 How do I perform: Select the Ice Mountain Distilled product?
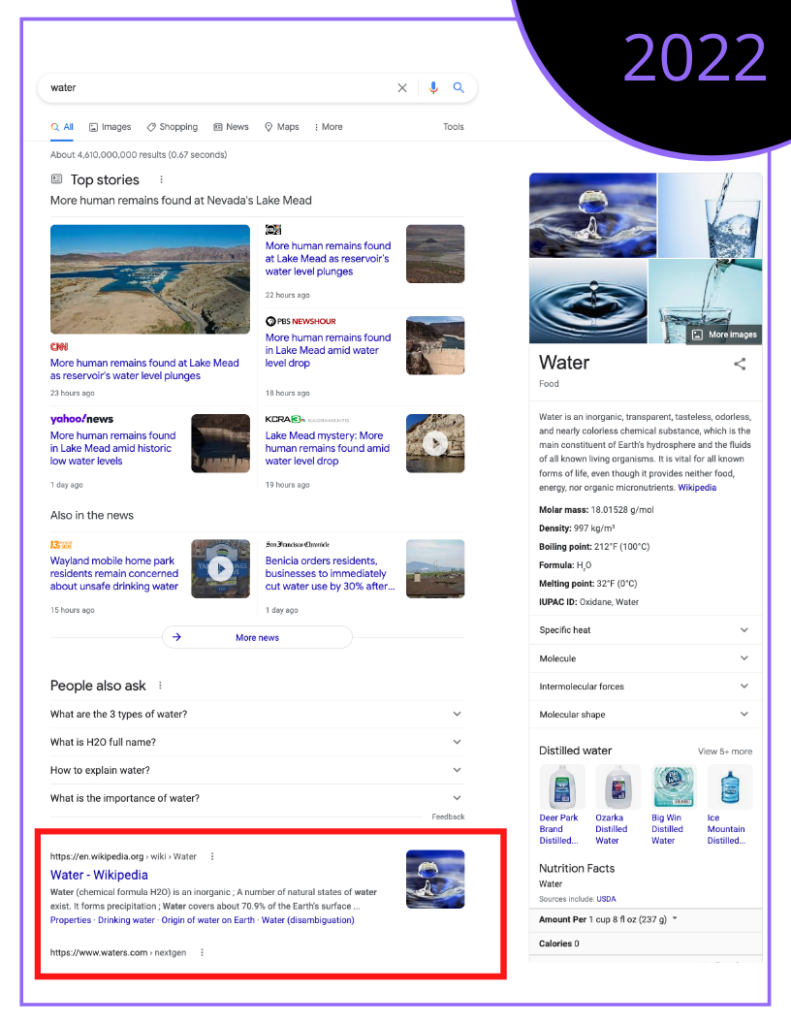click(x=730, y=805)
